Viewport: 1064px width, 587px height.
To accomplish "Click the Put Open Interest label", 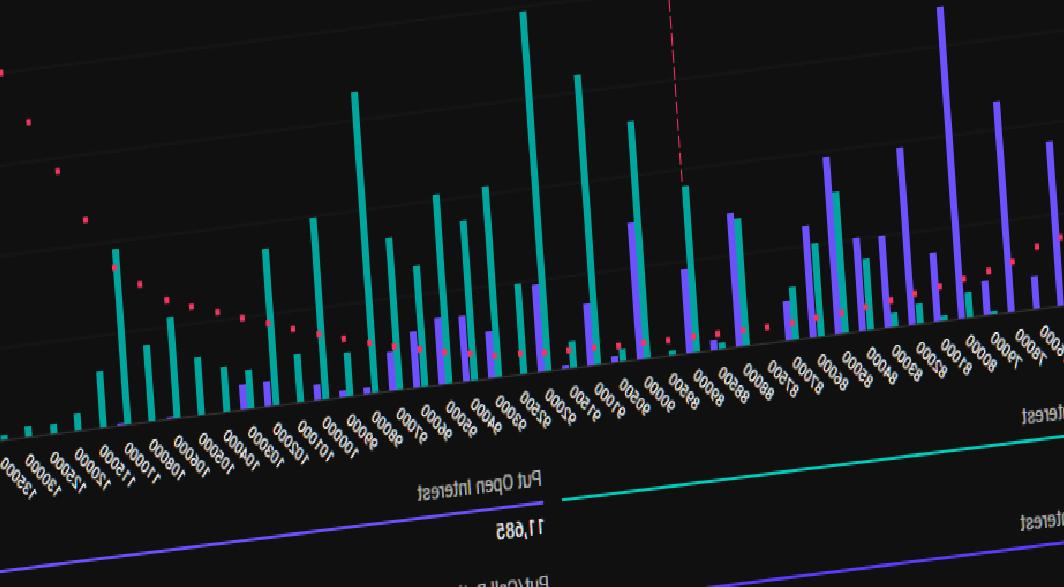I will point(480,486).
